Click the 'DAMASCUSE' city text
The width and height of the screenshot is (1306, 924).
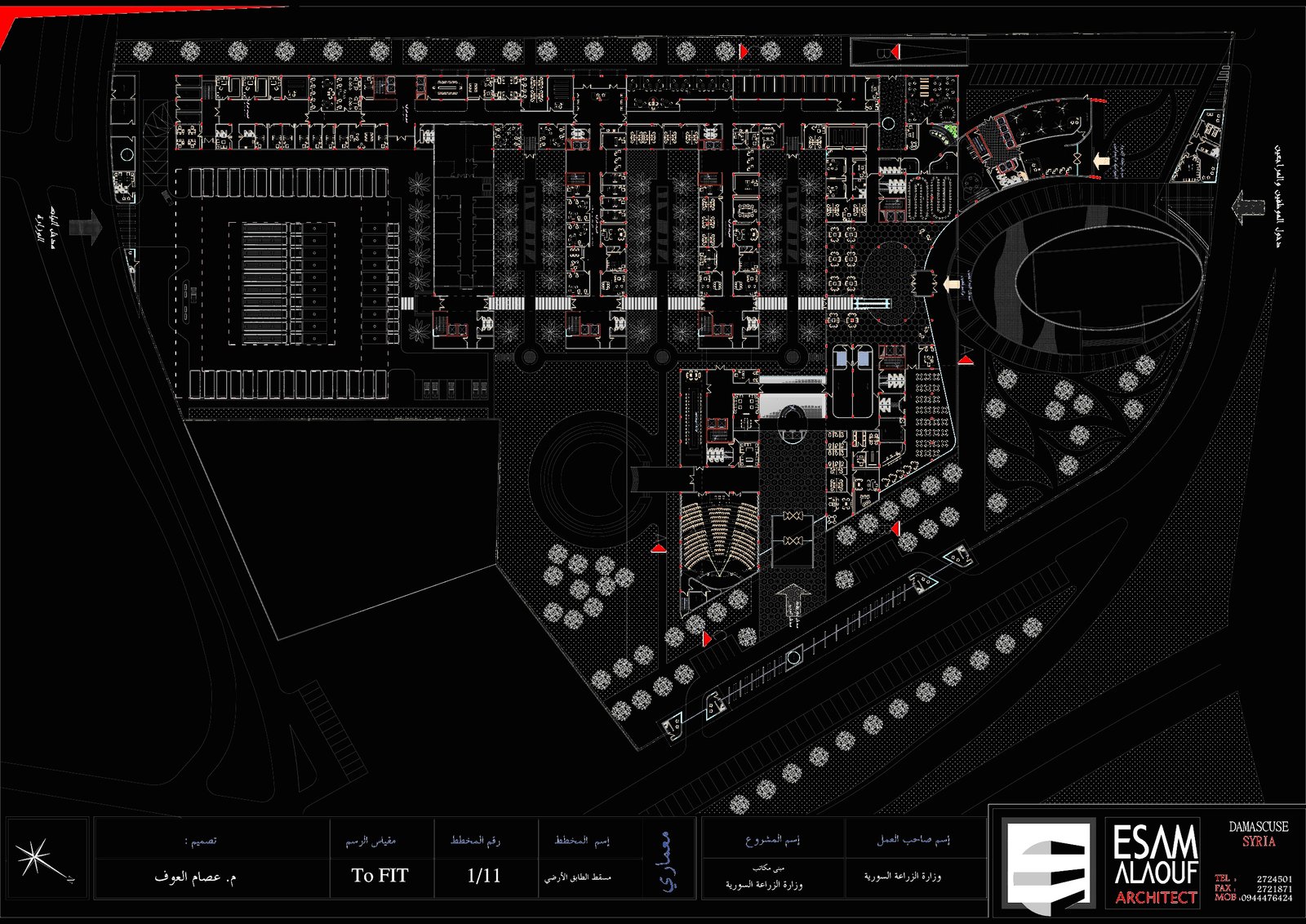pos(1259,827)
